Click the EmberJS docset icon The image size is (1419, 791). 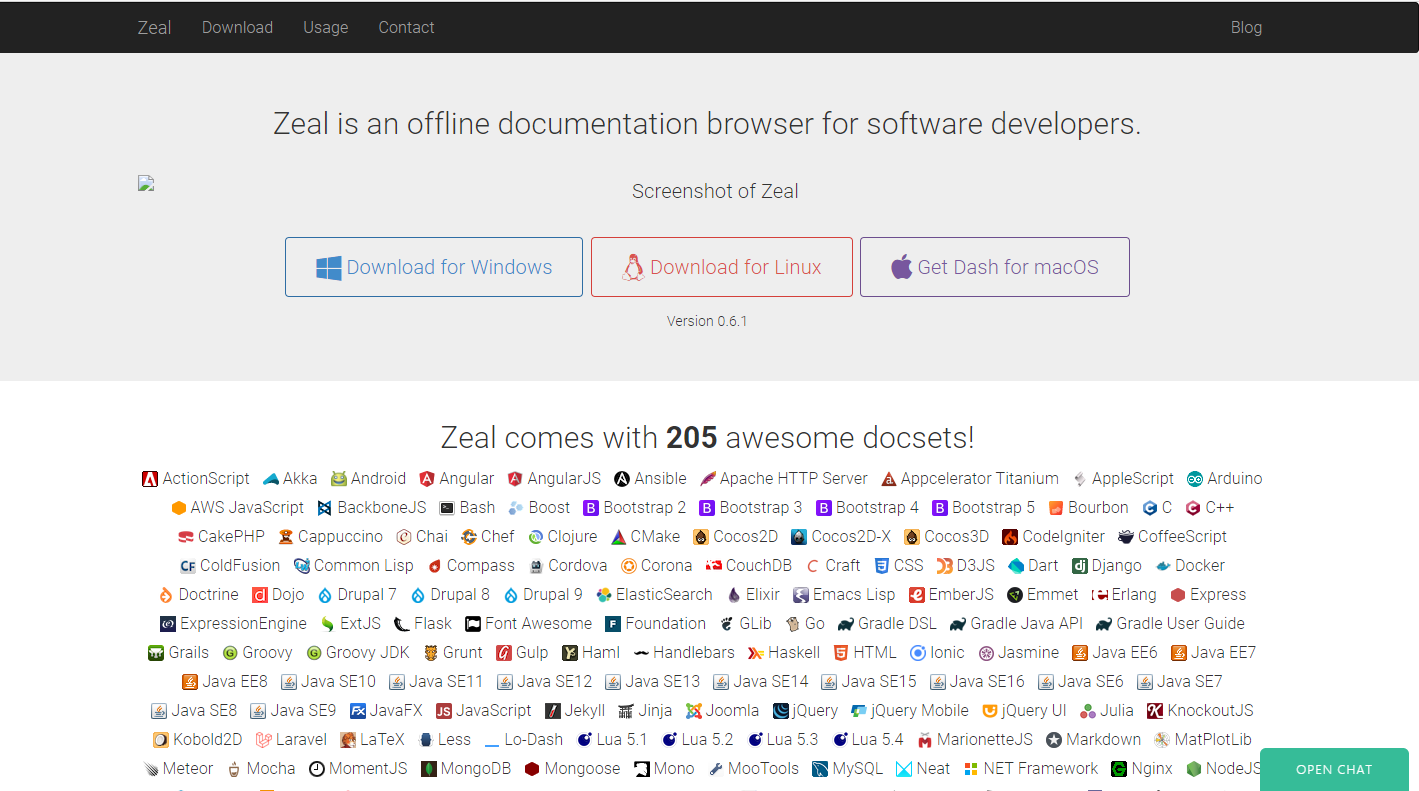(x=916, y=595)
